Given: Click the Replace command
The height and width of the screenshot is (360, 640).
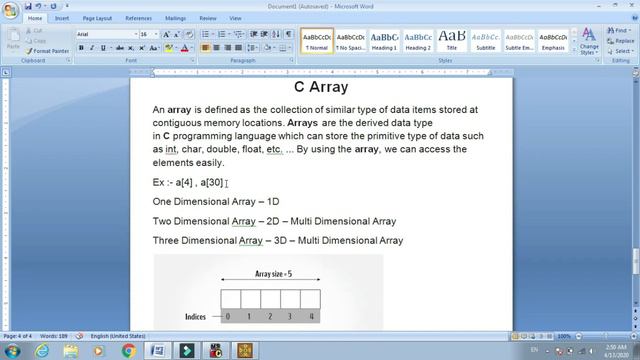Looking at the screenshot, I should [x=620, y=41].
